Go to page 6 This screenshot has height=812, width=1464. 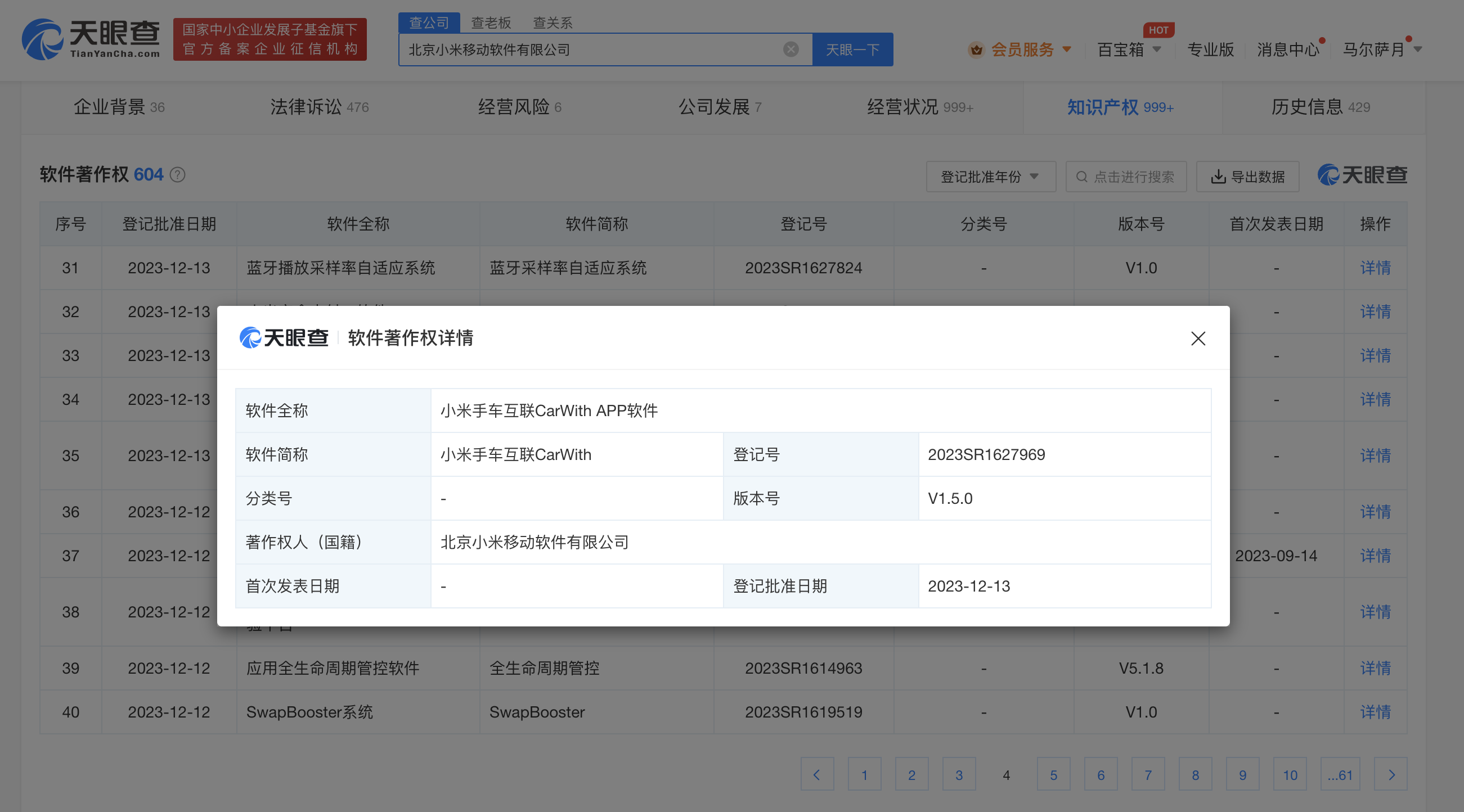[x=1101, y=774]
